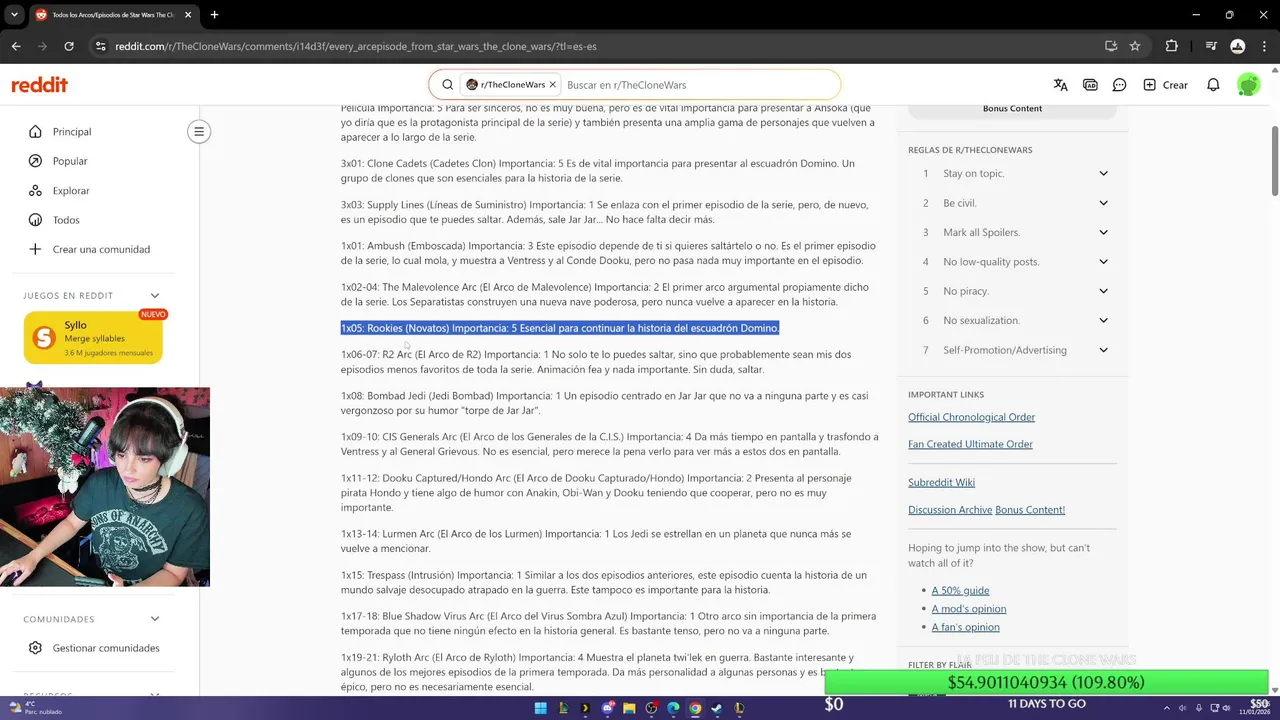Open the tab search dropdown arrow
1280x720 pixels.
[x=14, y=15]
